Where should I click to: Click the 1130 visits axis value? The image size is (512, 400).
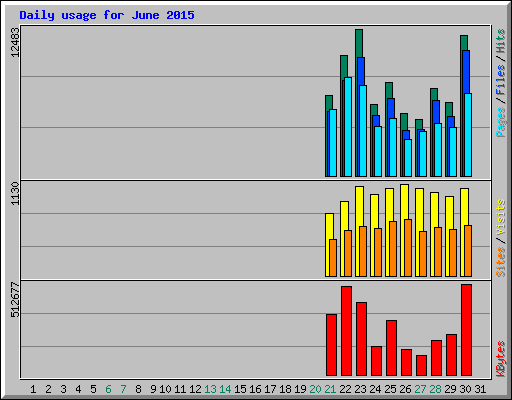point(15,194)
